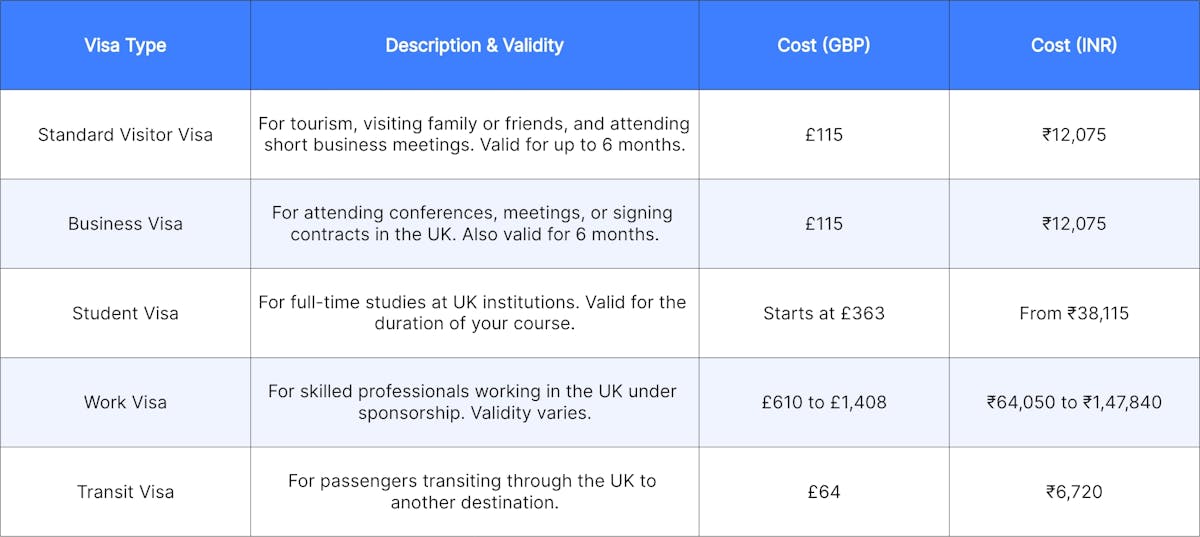This screenshot has width=1200, height=537.
Task: Select the attending conferences description text
Action: (x=474, y=224)
